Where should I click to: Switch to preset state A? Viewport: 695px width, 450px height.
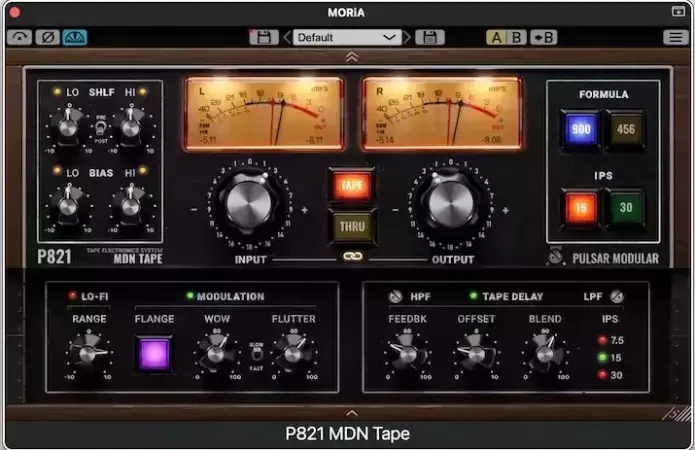496,37
